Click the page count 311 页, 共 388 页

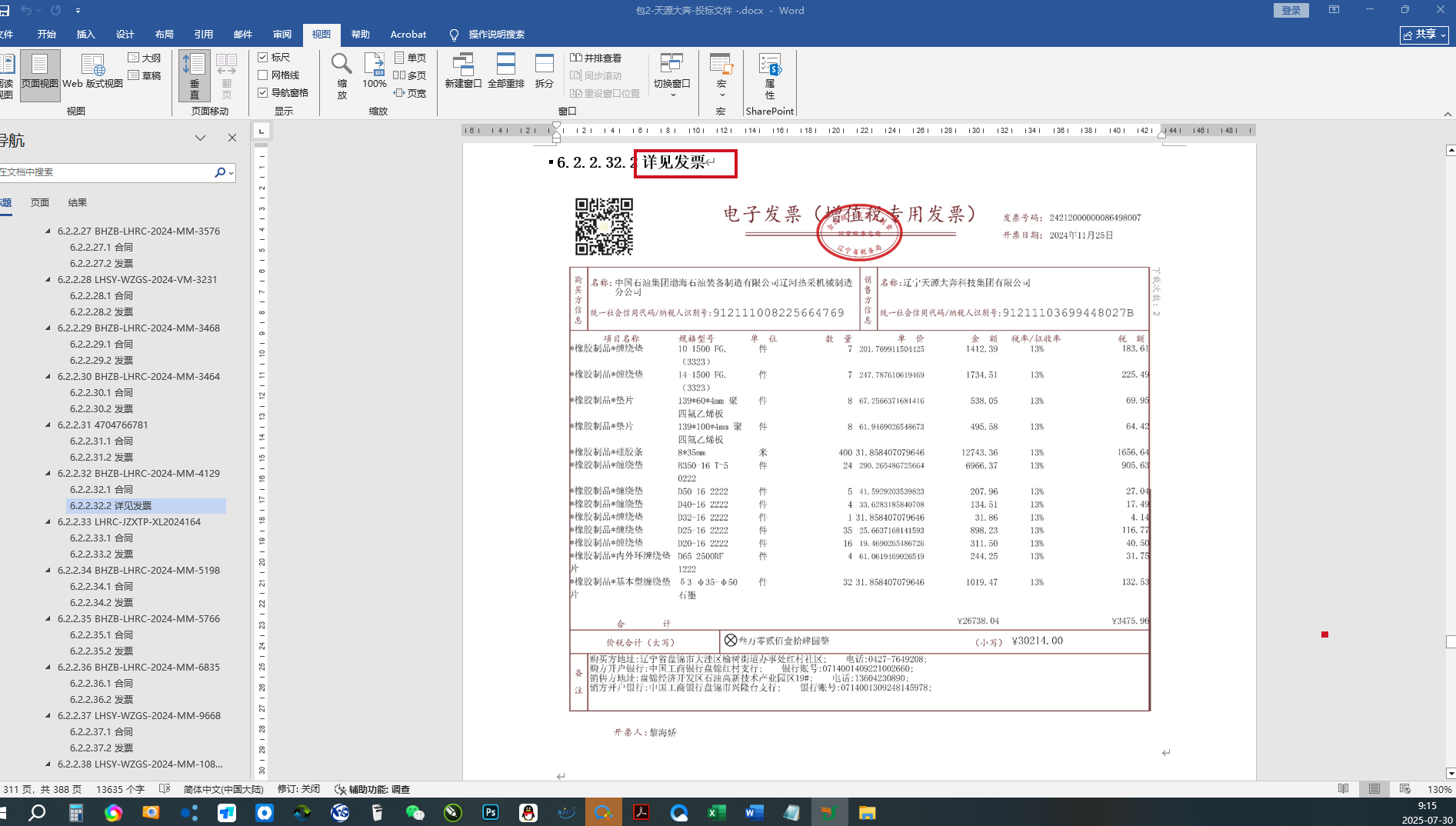(x=42, y=789)
